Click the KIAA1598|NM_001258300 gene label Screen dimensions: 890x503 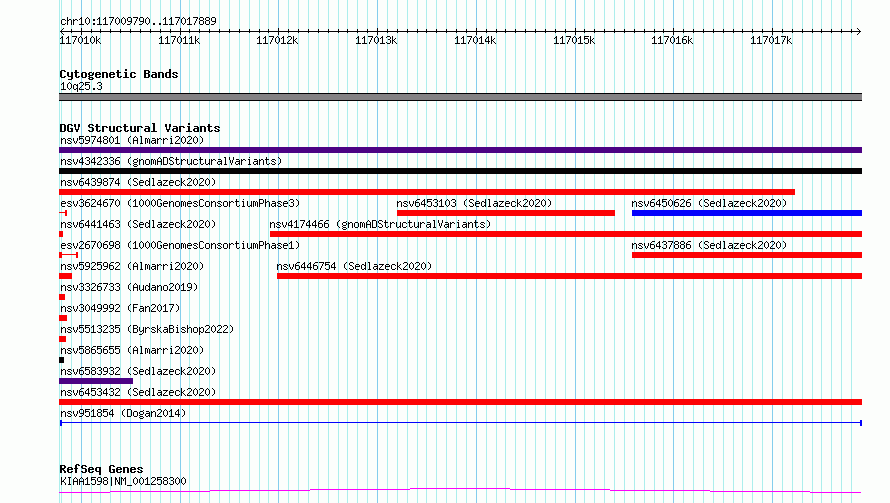(x=123, y=481)
